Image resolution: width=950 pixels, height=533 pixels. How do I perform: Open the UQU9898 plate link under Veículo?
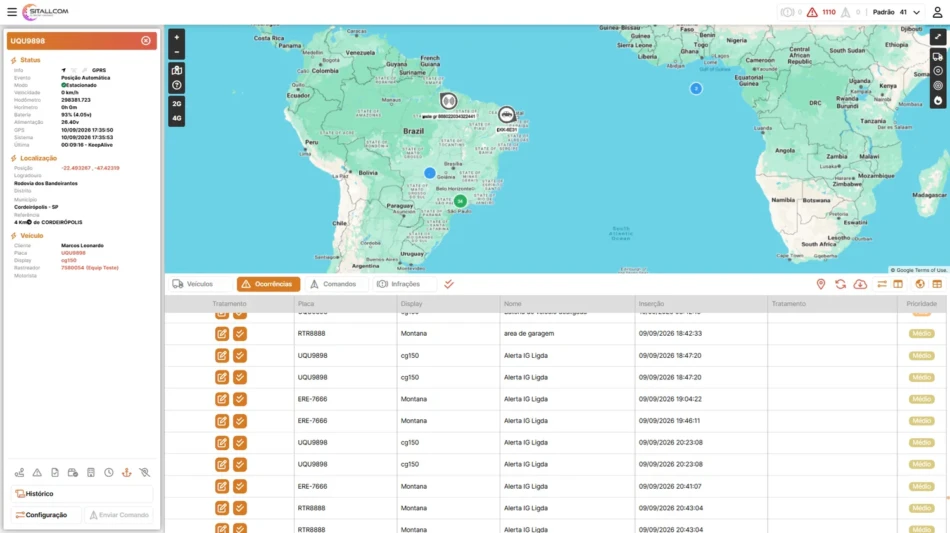click(73, 253)
